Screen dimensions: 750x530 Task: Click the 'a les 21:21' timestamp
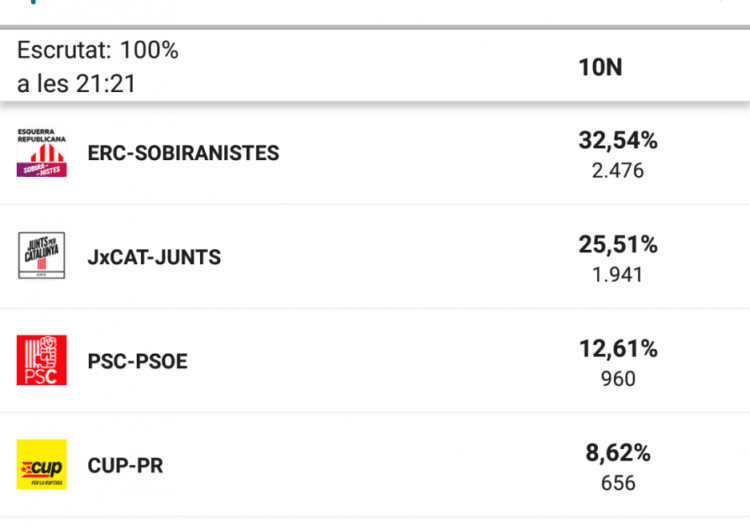click(76, 84)
